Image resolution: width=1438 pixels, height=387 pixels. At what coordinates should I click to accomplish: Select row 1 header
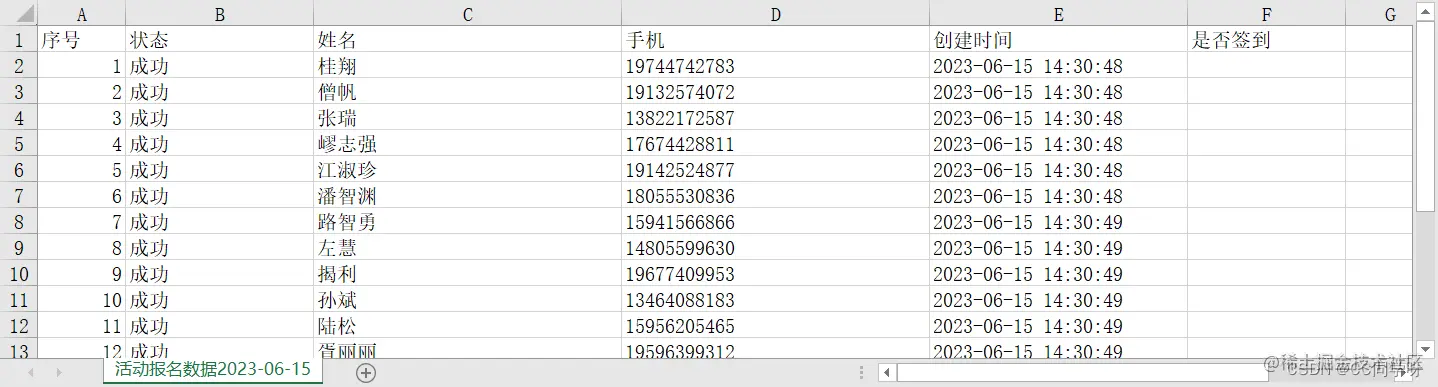click(19, 40)
